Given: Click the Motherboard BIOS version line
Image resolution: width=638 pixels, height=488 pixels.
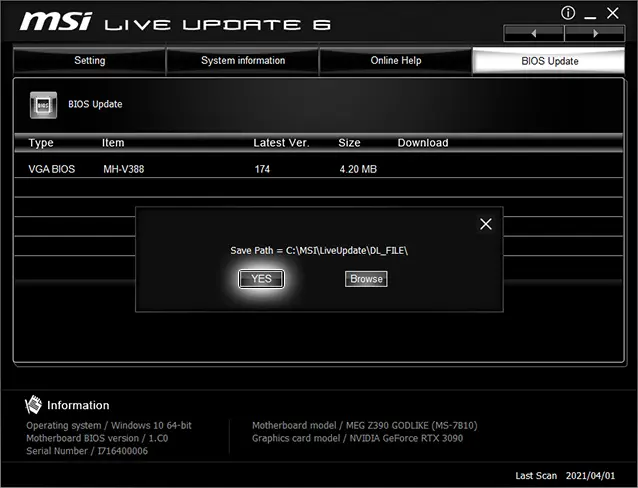Looking at the screenshot, I should tap(97, 438).
